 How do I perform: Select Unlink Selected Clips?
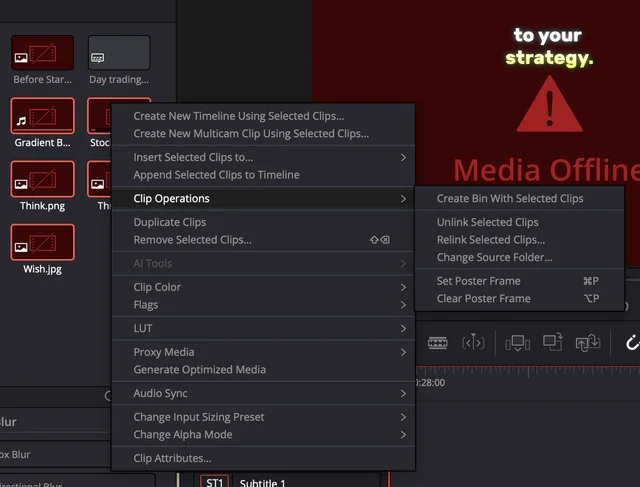(520, 222)
